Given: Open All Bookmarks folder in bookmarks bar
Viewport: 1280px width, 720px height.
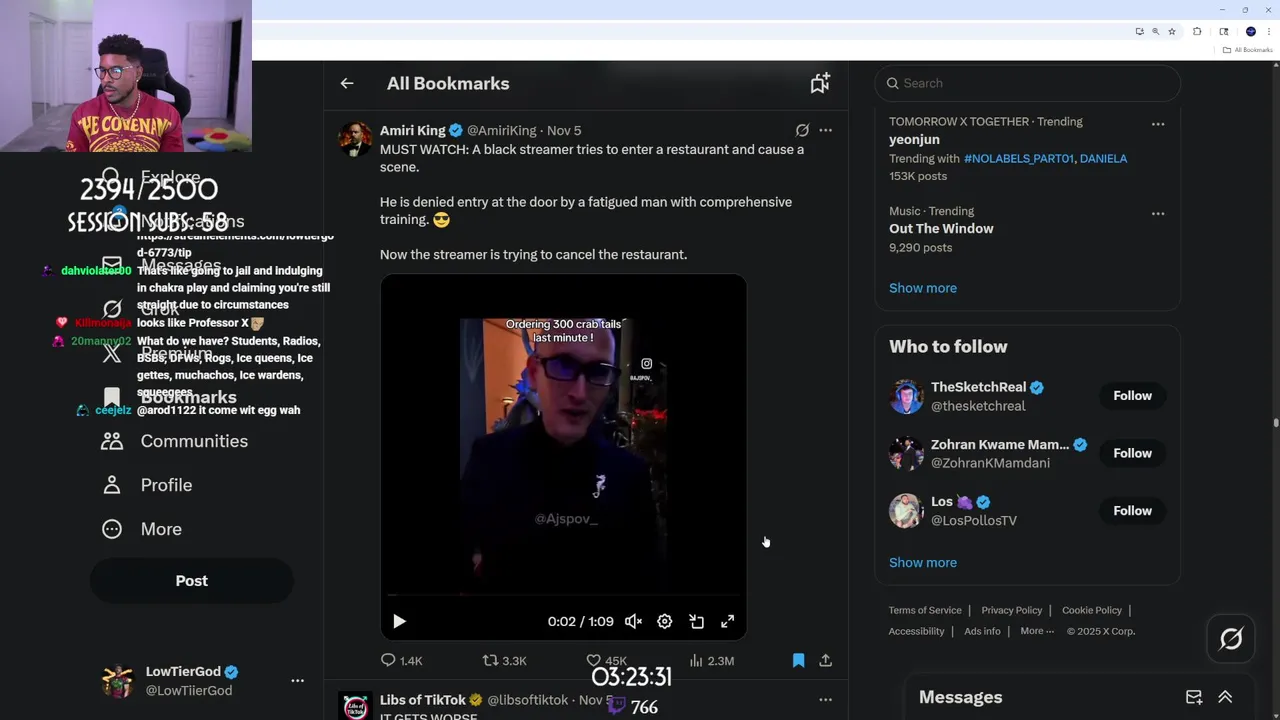Looking at the screenshot, I should point(1247,50).
